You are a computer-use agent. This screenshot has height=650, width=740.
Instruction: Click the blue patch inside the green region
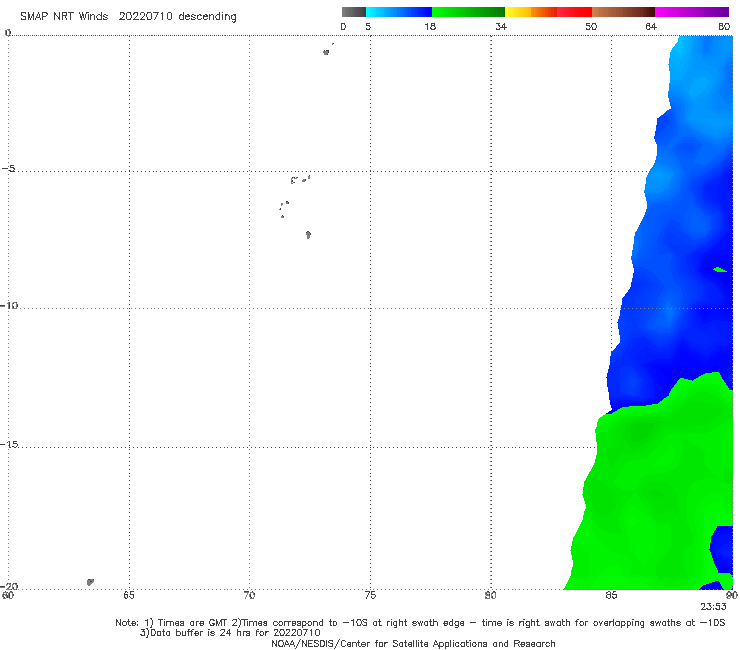[x=721, y=549]
